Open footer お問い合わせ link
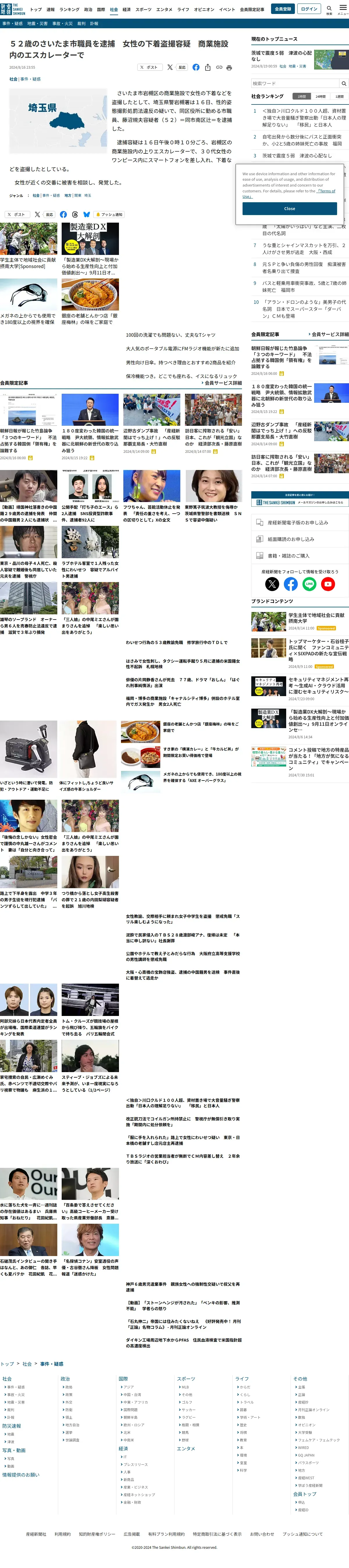Viewport: 349px width, 1568px height. pyautogui.click(x=262, y=1534)
